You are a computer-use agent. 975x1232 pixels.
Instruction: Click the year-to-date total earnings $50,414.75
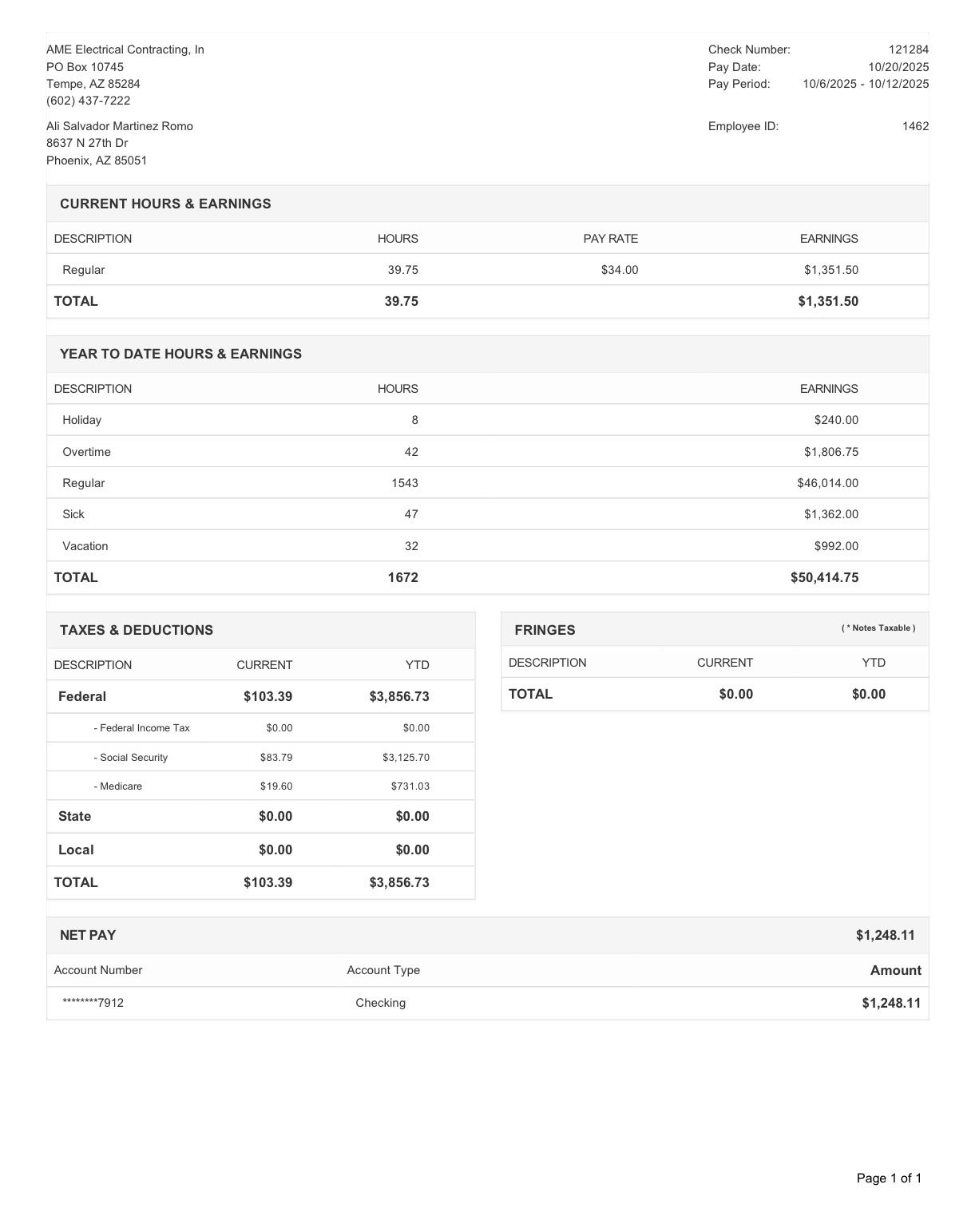click(x=824, y=577)
